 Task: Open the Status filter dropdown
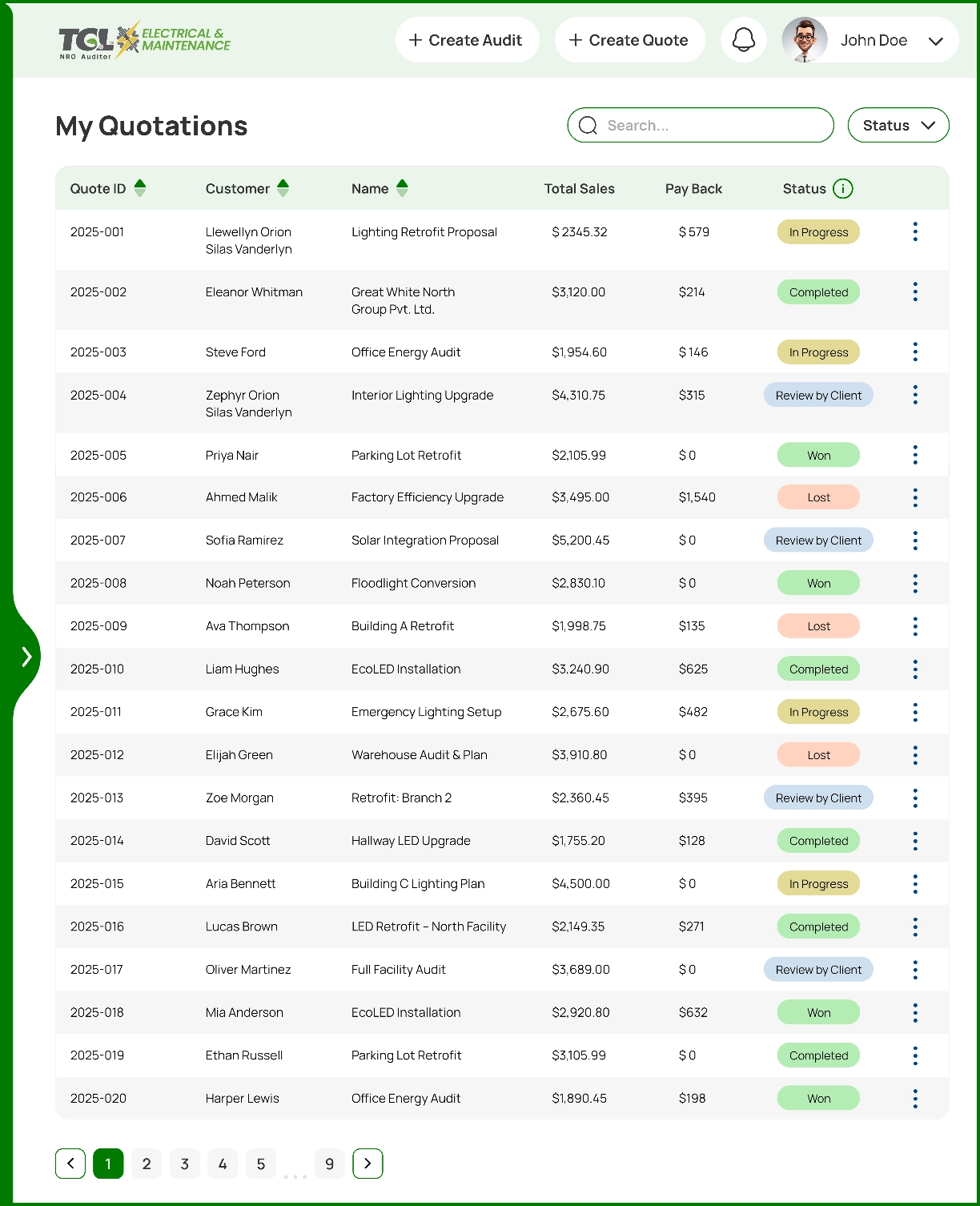[898, 126]
